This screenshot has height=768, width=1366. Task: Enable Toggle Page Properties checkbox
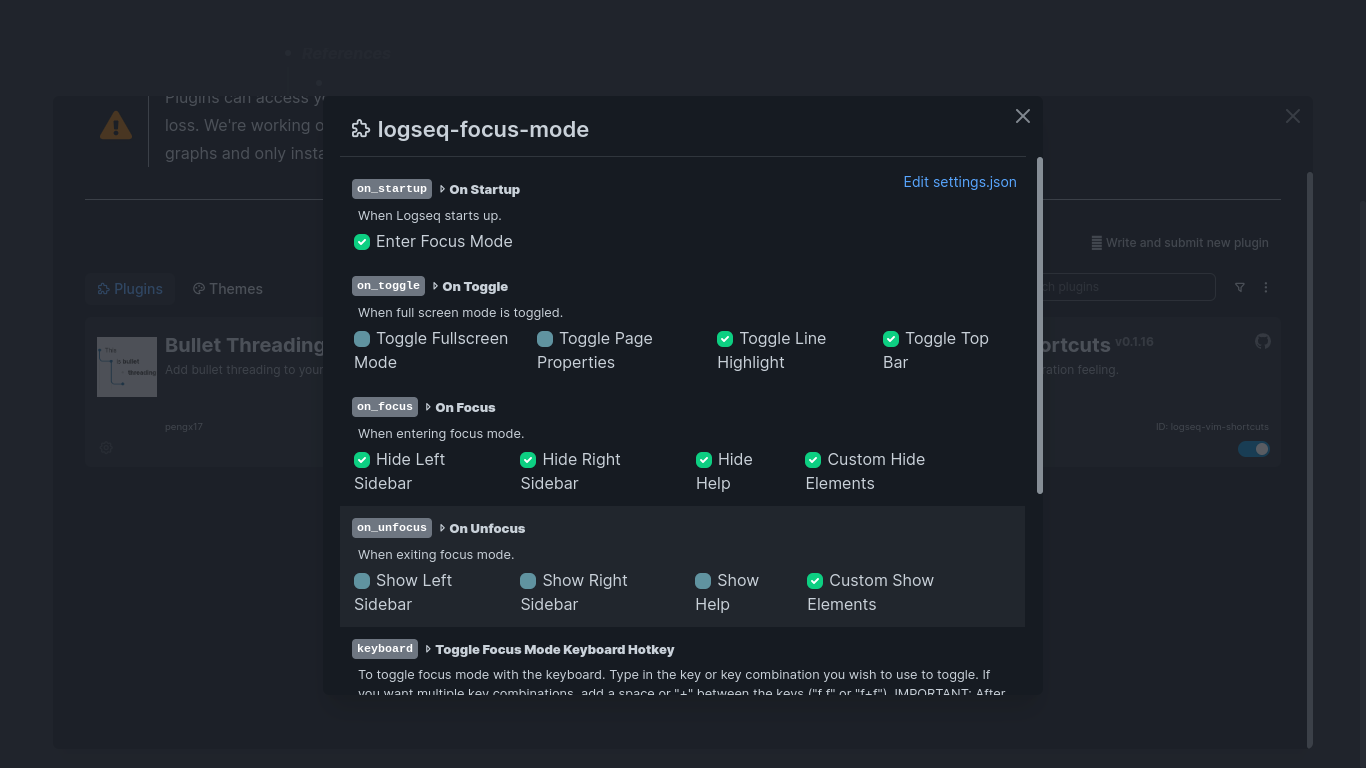pyautogui.click(x=545, y=339)
